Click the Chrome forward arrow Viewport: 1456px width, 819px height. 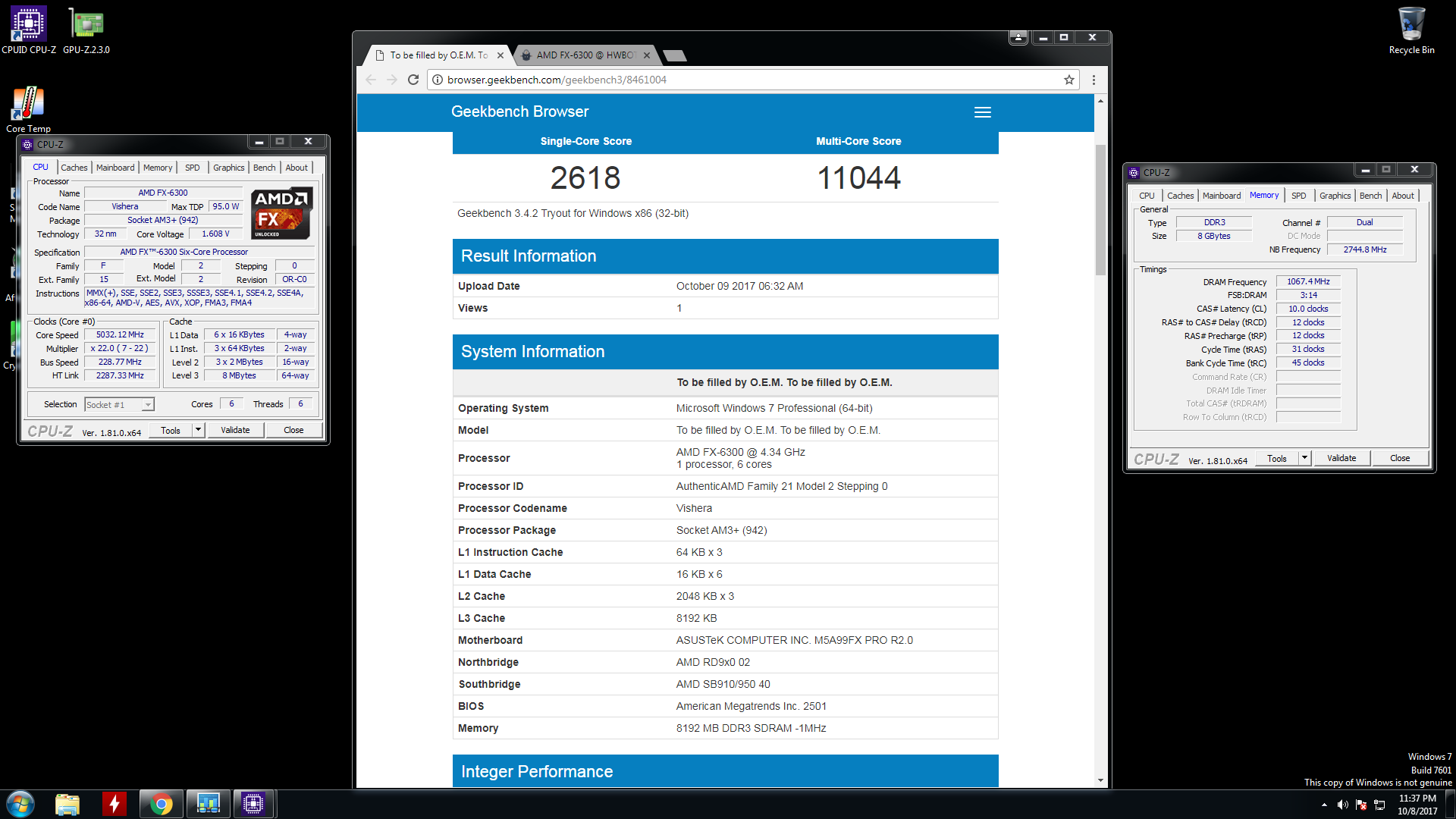pyautogui.click(x=392, y=80)
